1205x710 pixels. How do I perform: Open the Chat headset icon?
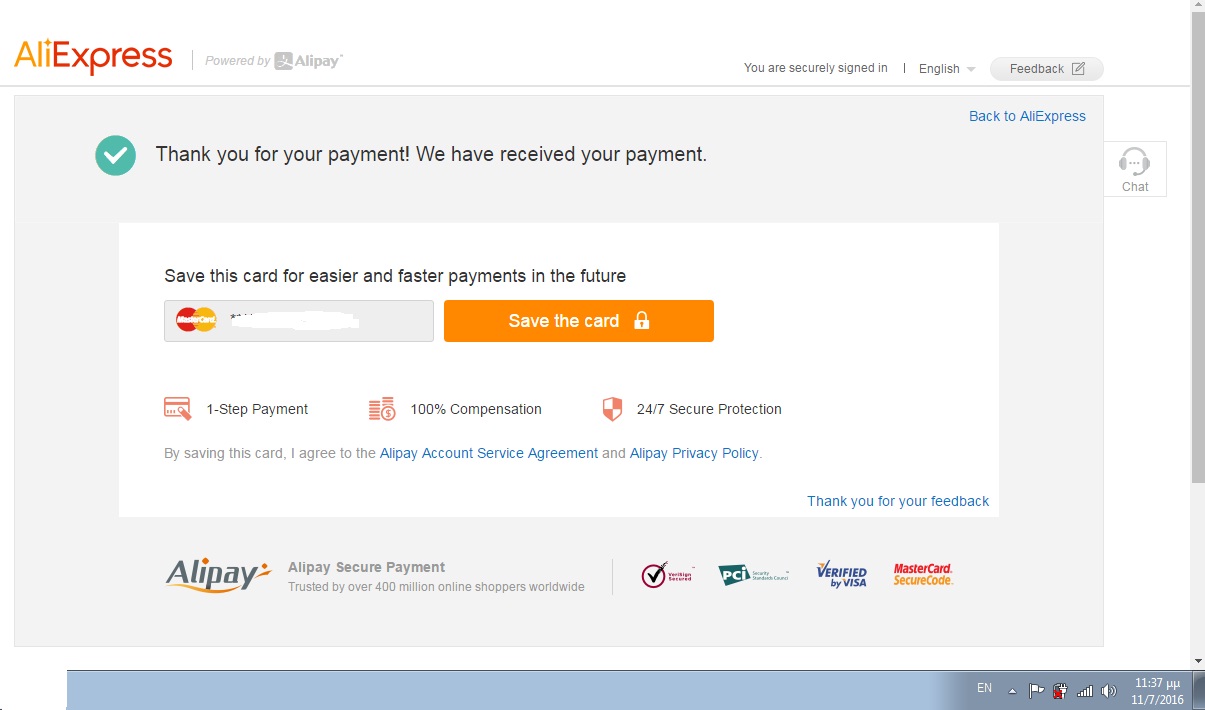coord(1134,161)
